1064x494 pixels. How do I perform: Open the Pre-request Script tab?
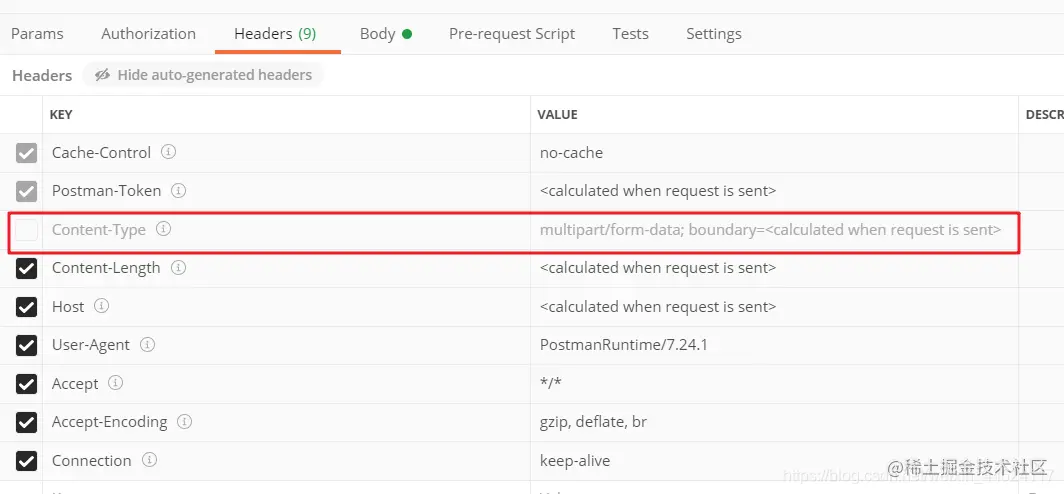tap(512, 34)
